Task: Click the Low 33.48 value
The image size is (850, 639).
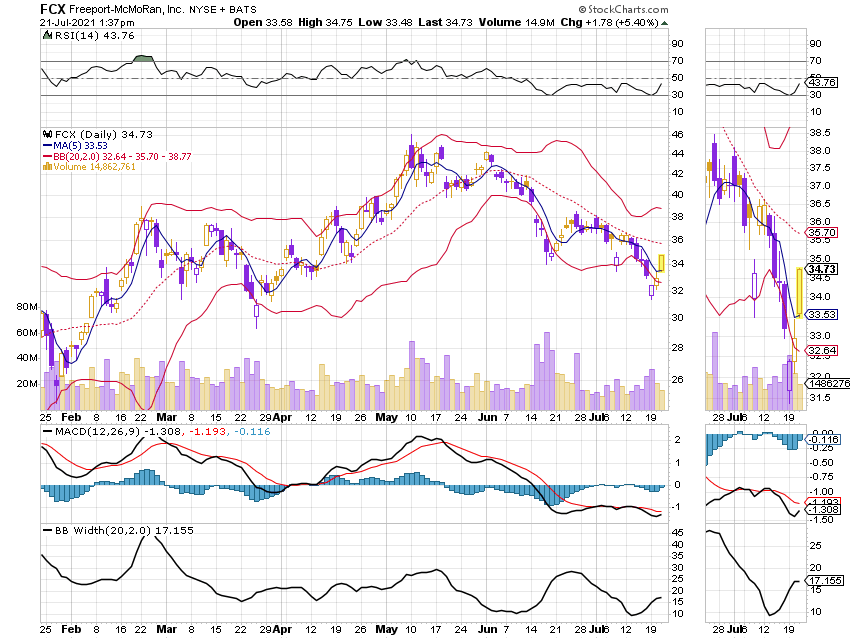Action: [x=385, y=22]
